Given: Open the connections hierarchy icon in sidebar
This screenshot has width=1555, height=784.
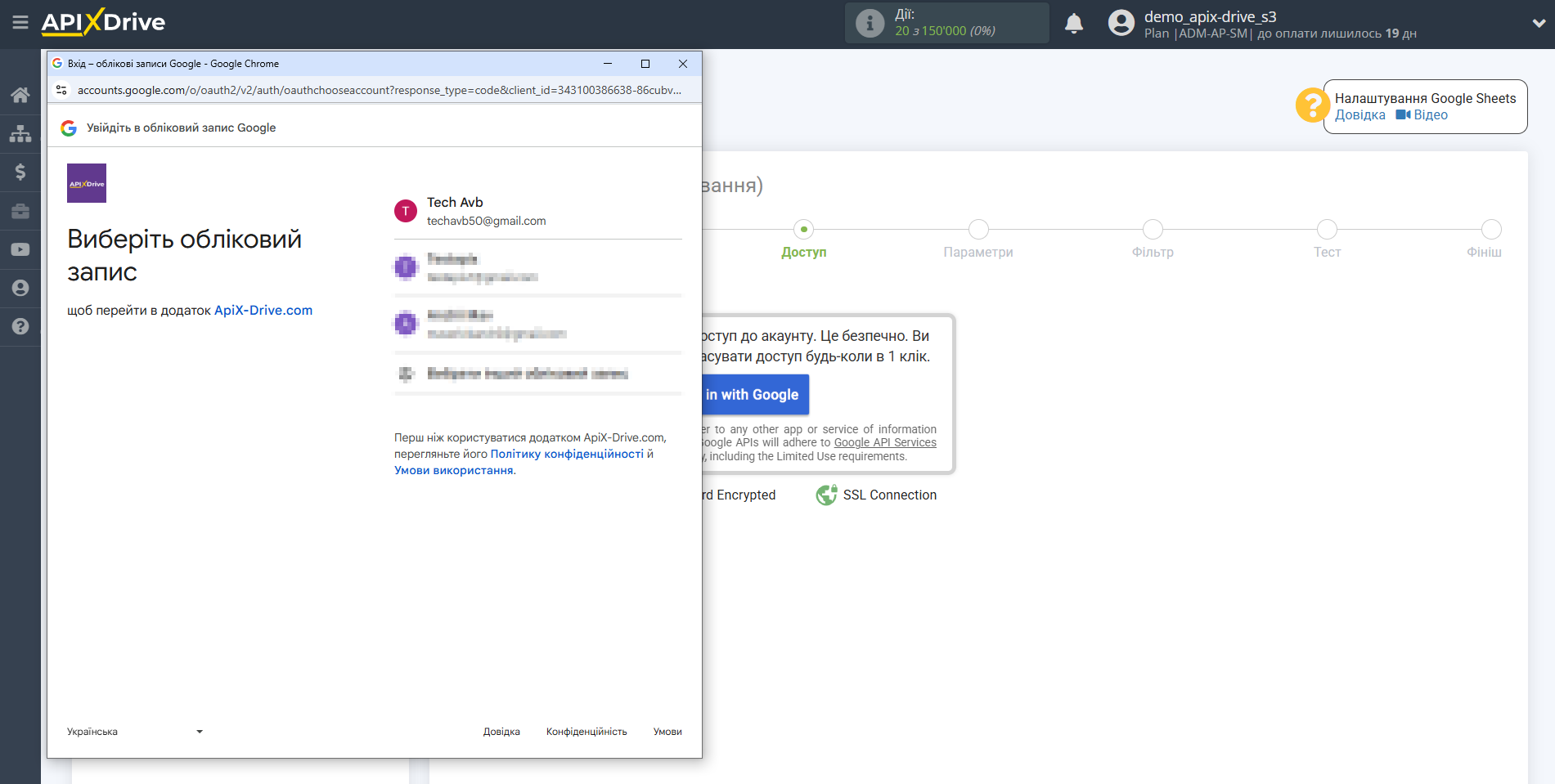Looking at the screenshot, I should (x=20, y=133).
